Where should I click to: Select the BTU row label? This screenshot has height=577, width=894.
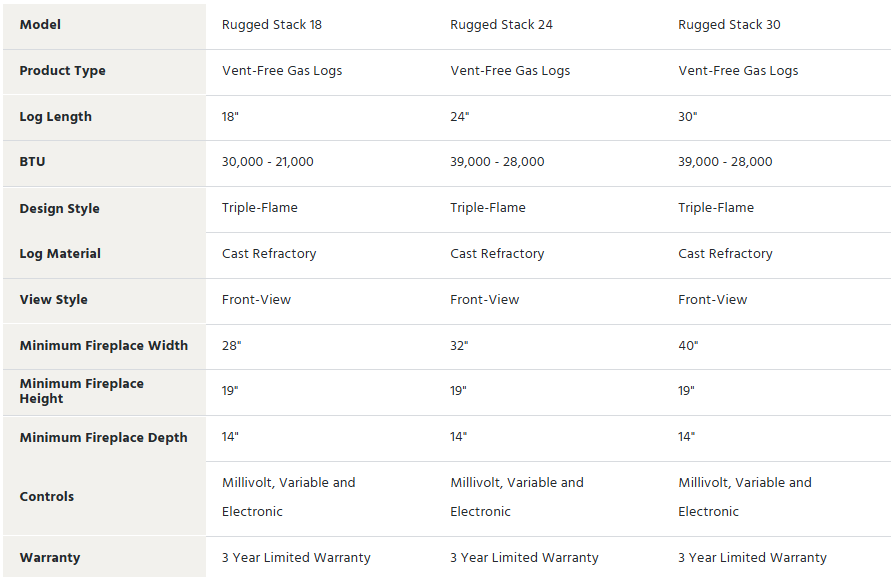point(32,162)
